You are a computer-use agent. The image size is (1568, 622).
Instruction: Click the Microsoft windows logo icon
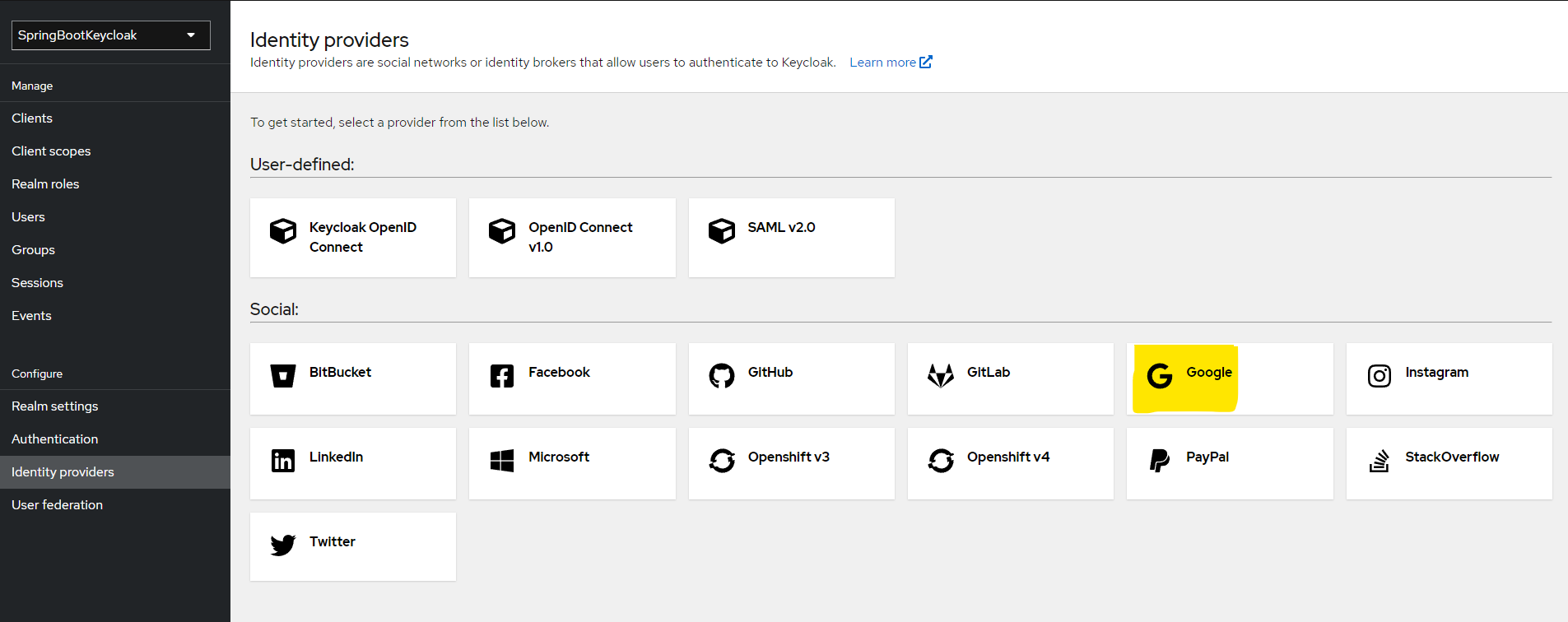[x=502, y=461]
